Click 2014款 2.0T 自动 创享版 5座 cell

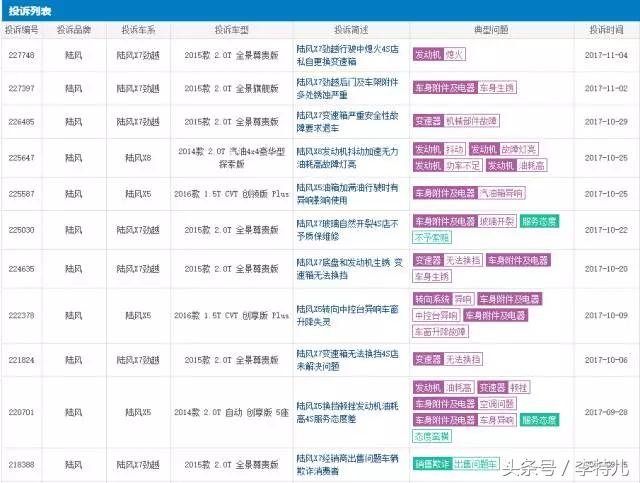[231, 412]
